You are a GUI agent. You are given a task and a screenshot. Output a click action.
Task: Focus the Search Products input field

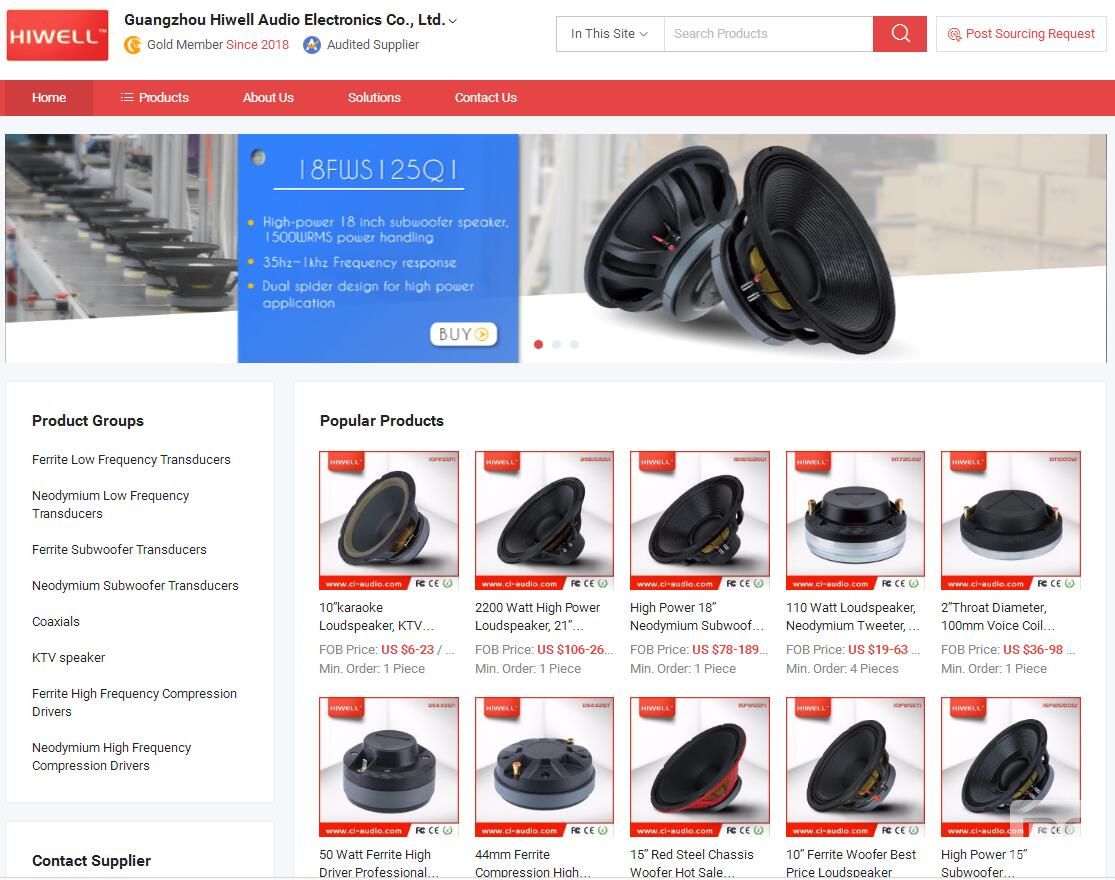pos(768,33)
